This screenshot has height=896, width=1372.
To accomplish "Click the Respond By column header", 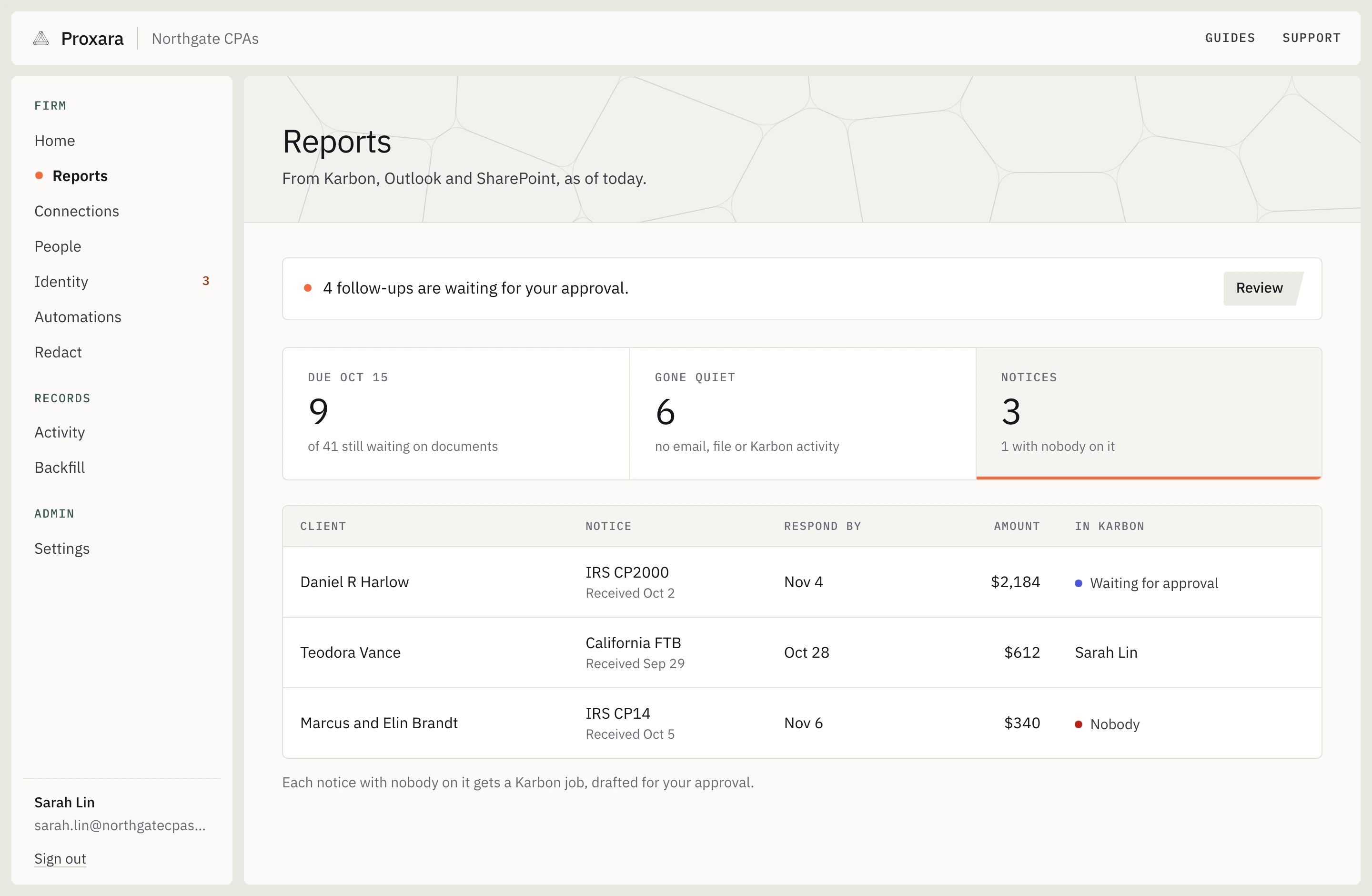I will pyautogui.click(x=822, y=526).
